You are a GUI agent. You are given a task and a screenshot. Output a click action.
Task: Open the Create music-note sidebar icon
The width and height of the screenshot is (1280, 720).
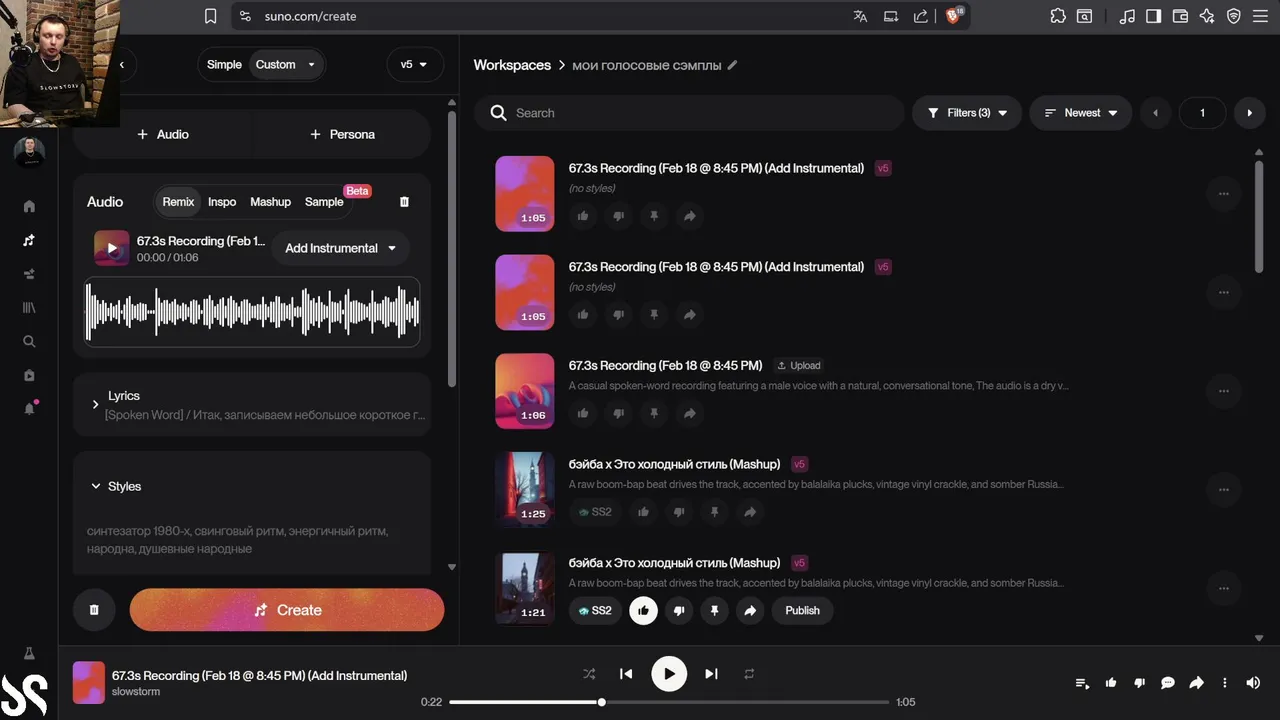[x=29, y=240]
